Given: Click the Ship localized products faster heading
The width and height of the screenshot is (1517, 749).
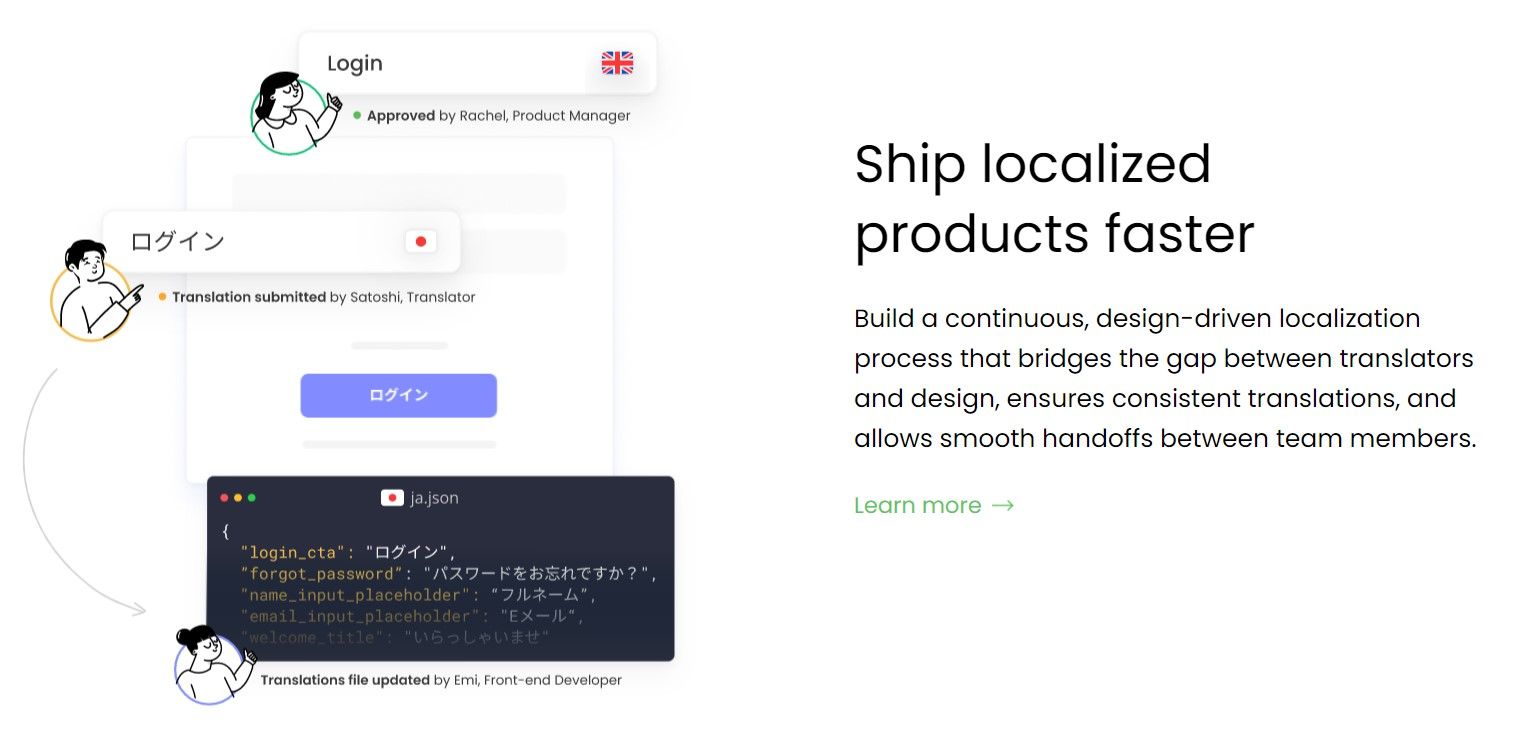Looking at the screenshot, I should 1054,198.
